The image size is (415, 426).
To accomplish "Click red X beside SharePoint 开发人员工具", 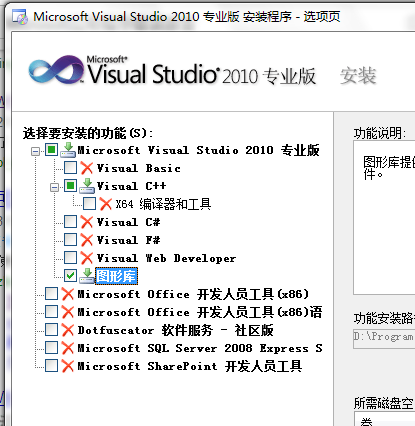I will pyautogui.click(x=68, y=366).
